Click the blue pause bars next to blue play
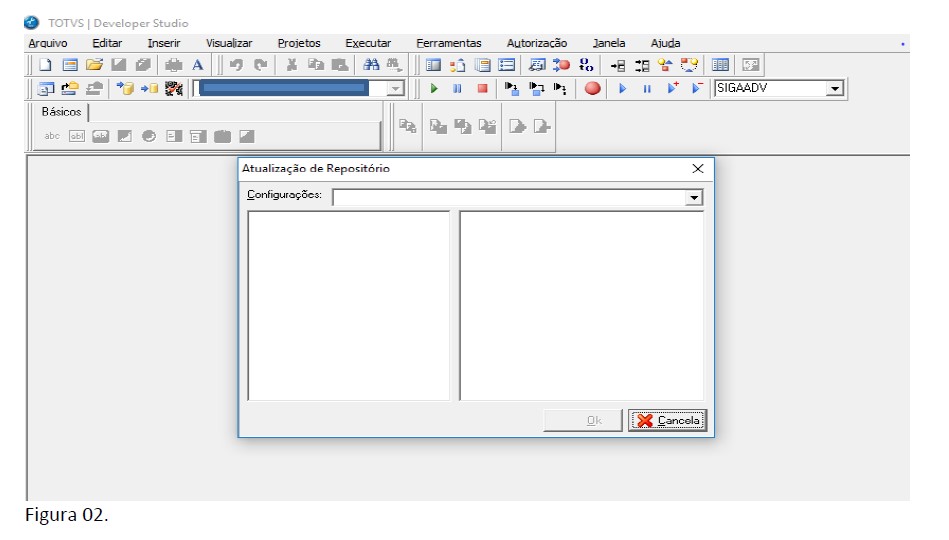Viewport: 949px width, 540px height. [647, 88]
